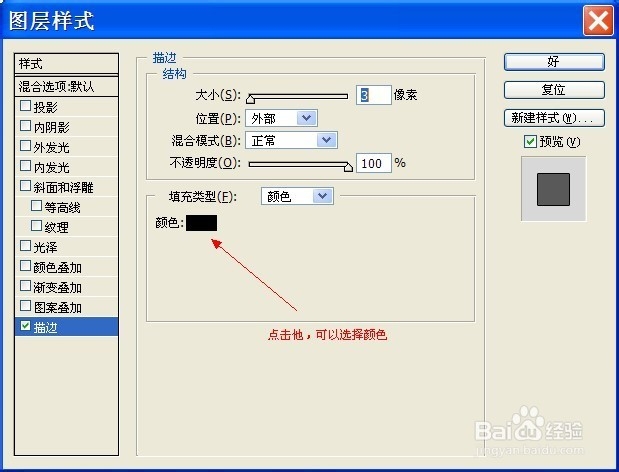Click the 大小 pixel value input field

373,95
